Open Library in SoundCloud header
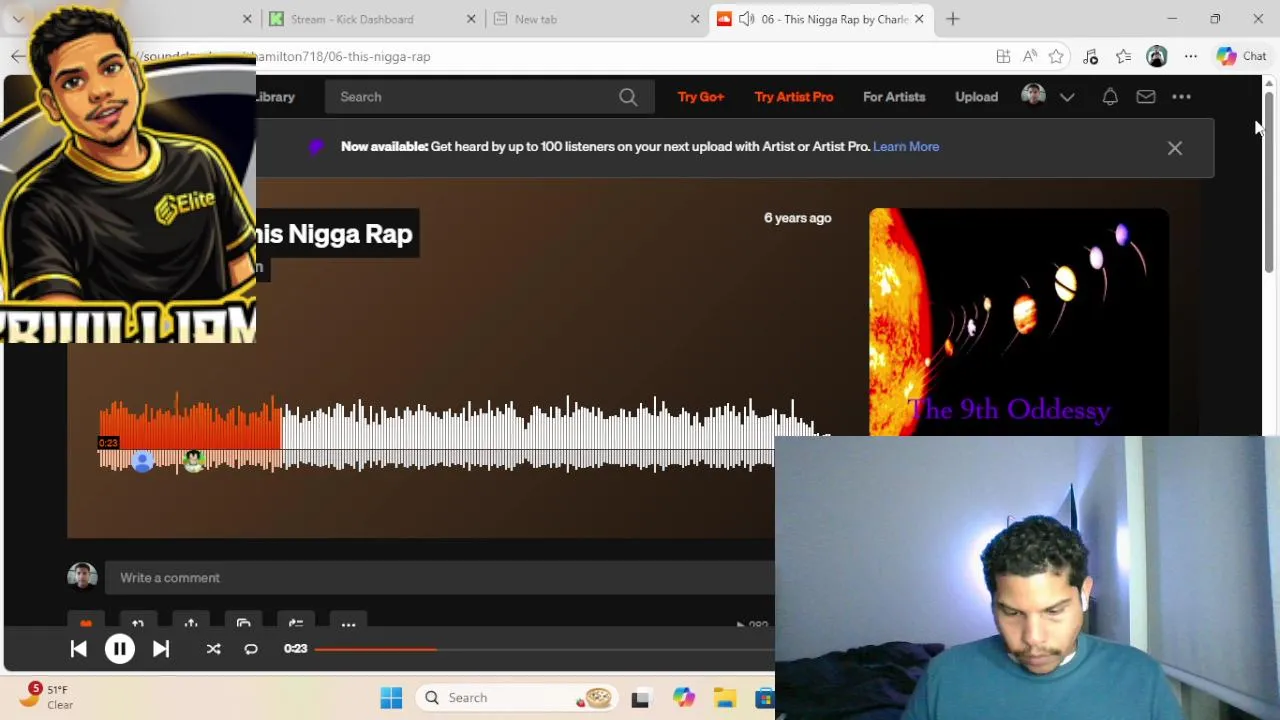This screenshot has height=720, width=1280. coord(275,97)
